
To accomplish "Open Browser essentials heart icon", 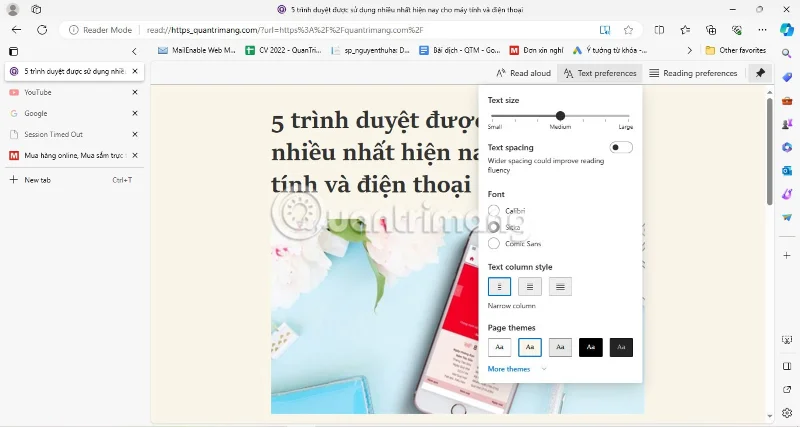I will pos(736,30).
